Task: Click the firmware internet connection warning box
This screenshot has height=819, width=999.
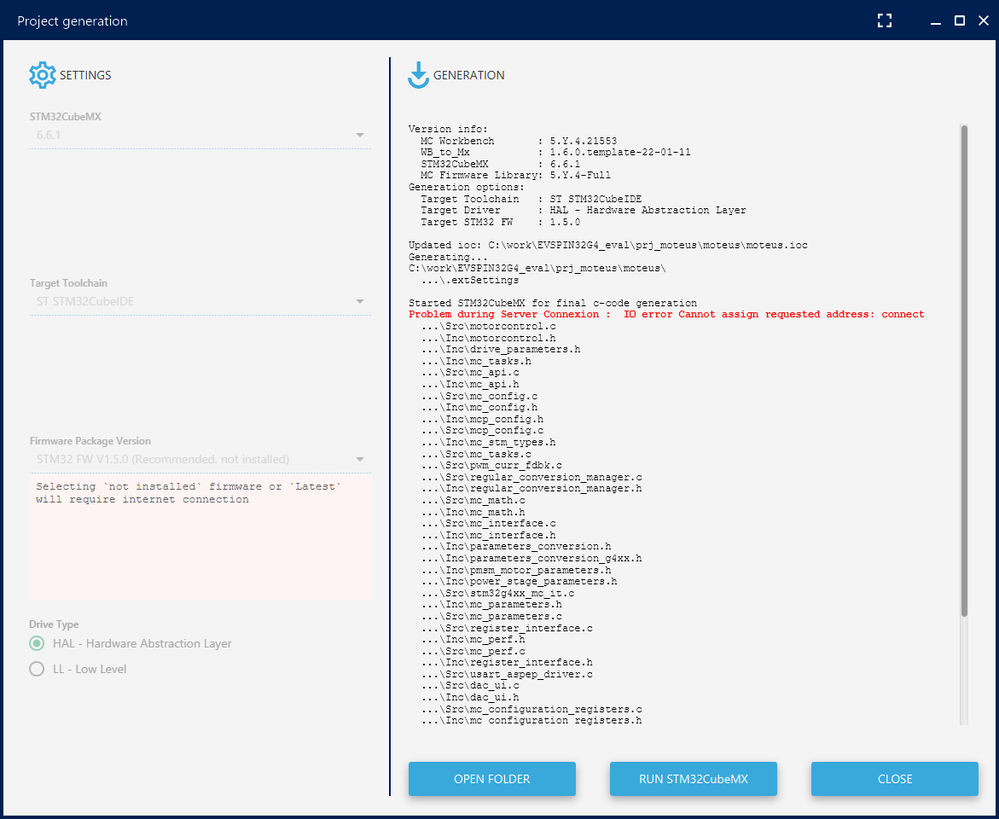Action: coord(200,537)
